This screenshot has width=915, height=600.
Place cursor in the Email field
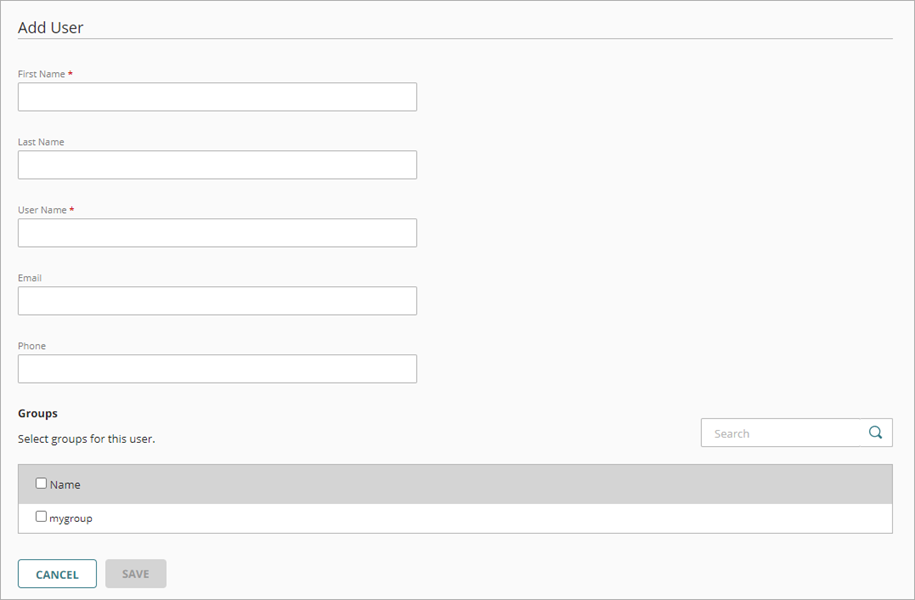pos(217,301)
